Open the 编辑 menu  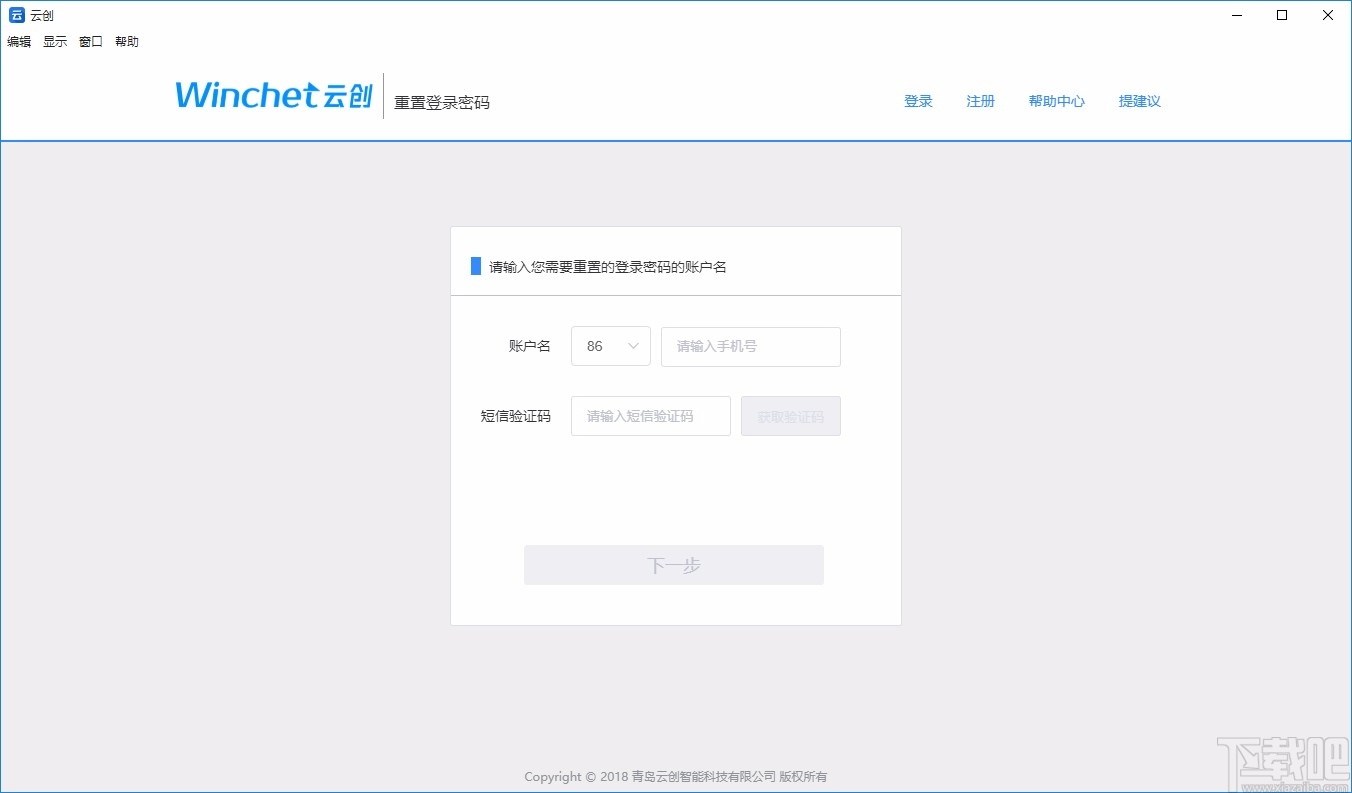pos(19,42)
